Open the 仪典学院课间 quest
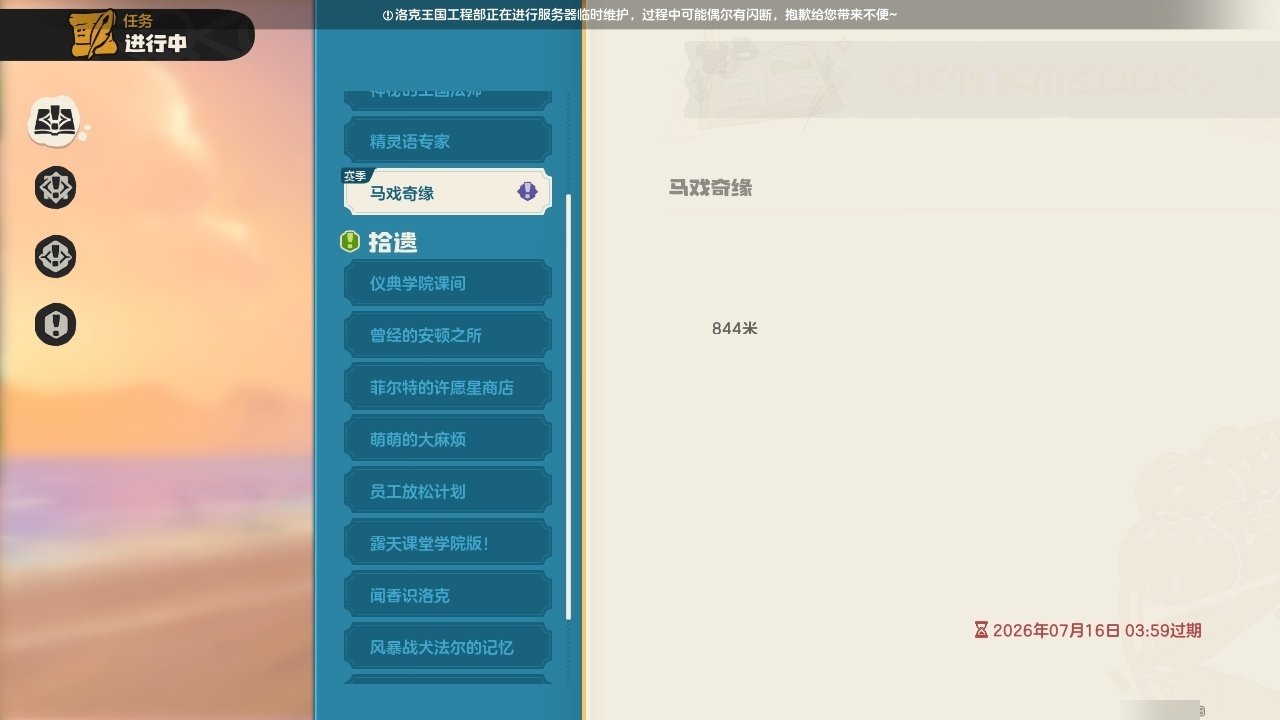This screenshot has height=720, width=1280. point(447,283)
